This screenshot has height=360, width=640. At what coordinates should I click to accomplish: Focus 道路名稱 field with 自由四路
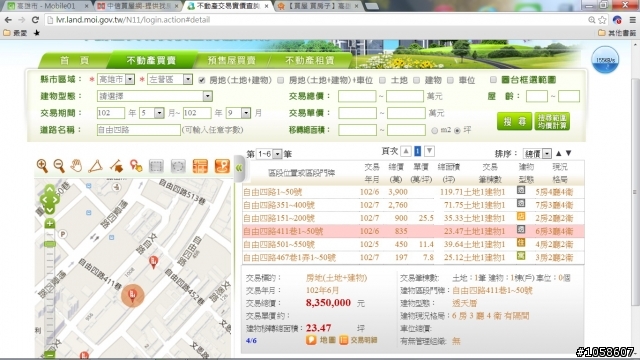pyautogui.click(x=139, y=130)
